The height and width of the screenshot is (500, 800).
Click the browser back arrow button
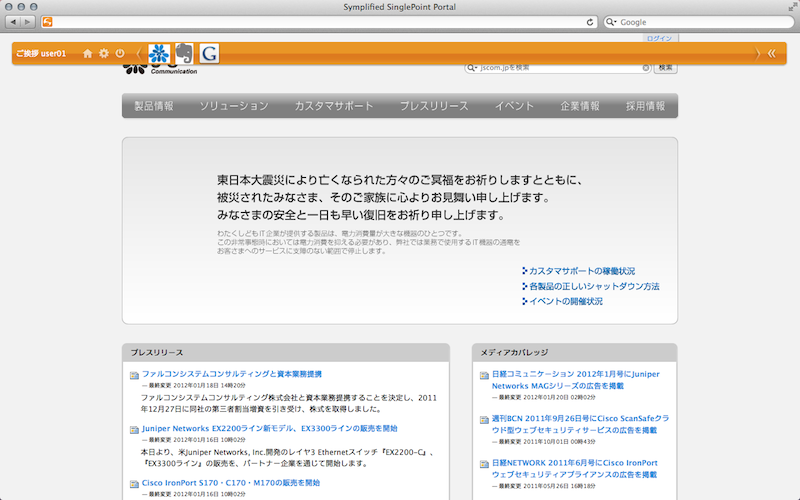(13, 21)
